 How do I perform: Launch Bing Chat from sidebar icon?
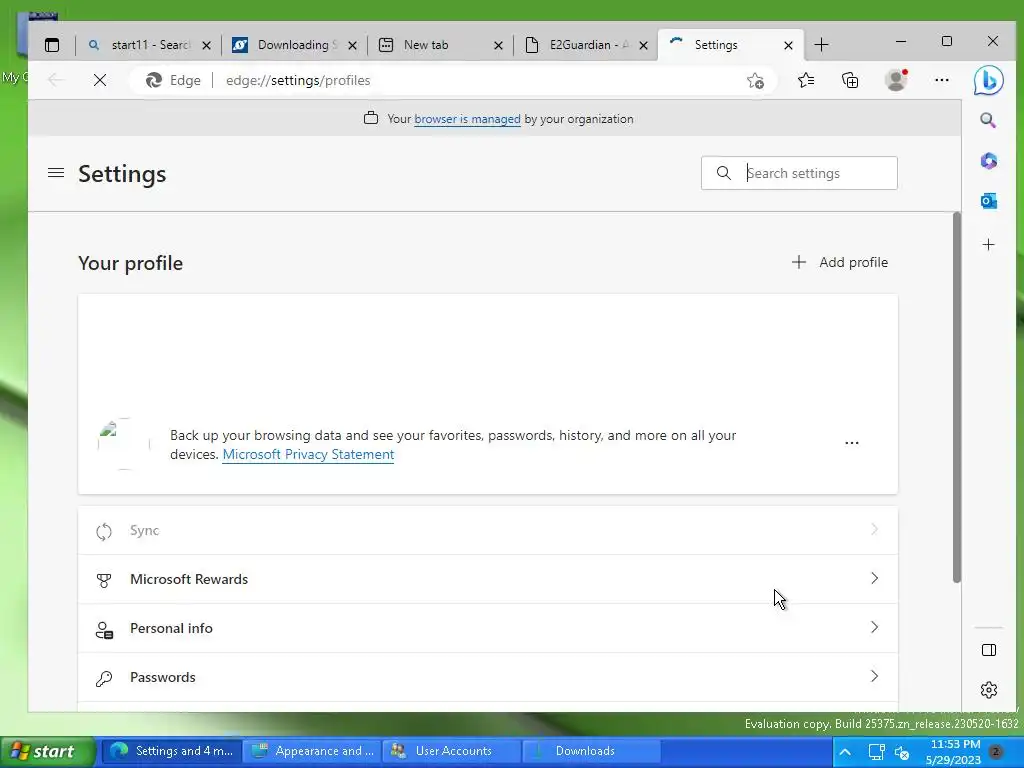(988, 80)
